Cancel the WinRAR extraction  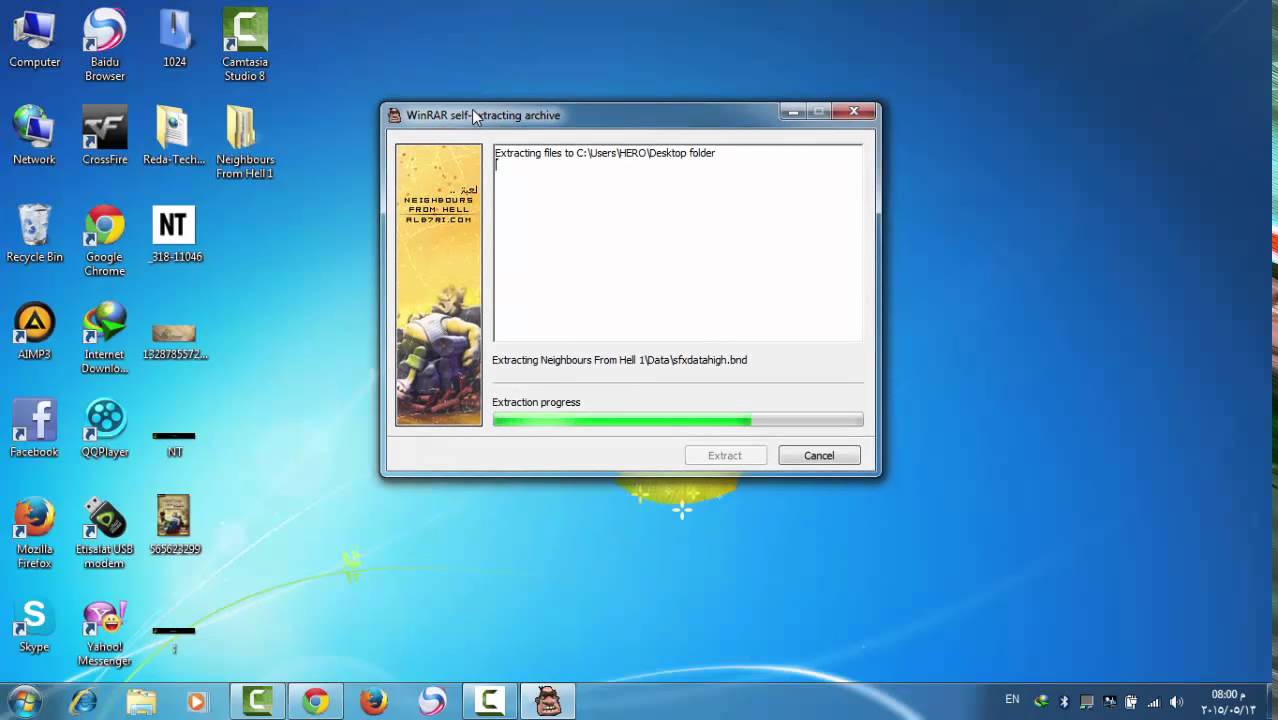819,455
